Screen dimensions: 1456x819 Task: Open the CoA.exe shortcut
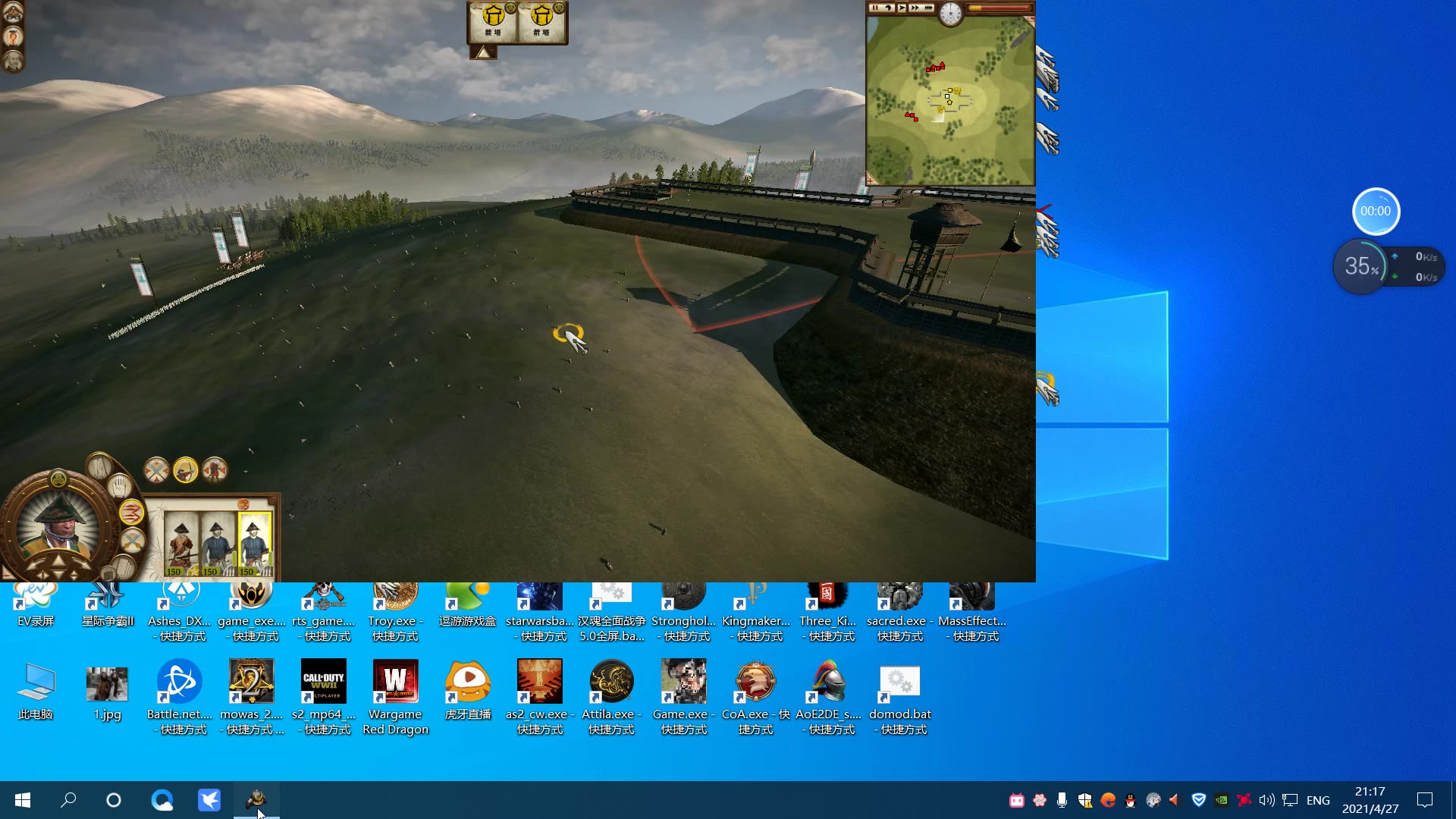[x=756, y=698]
